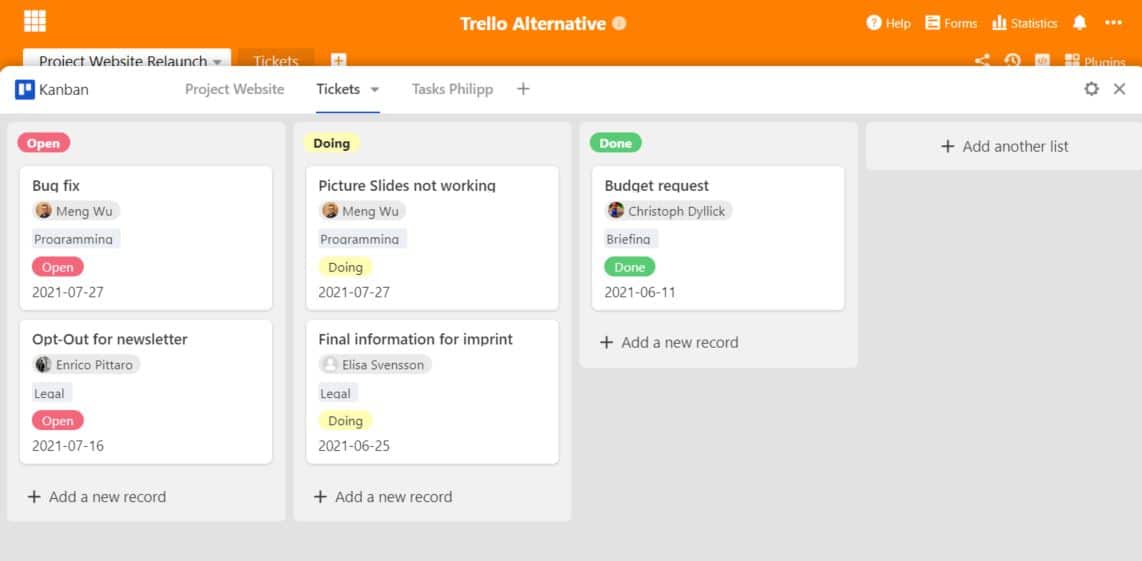Click the info icon beside Trello Alternative
This screenshot has width=1142, height=561.
[619, 23]
